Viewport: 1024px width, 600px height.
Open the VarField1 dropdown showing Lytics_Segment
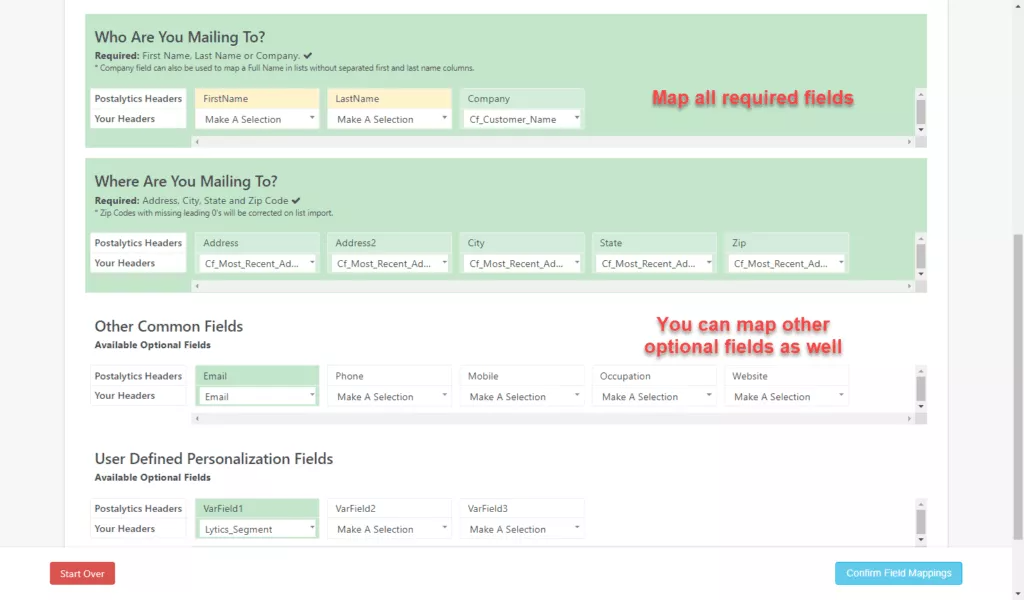pyautogui.click(x=257, y=529)
